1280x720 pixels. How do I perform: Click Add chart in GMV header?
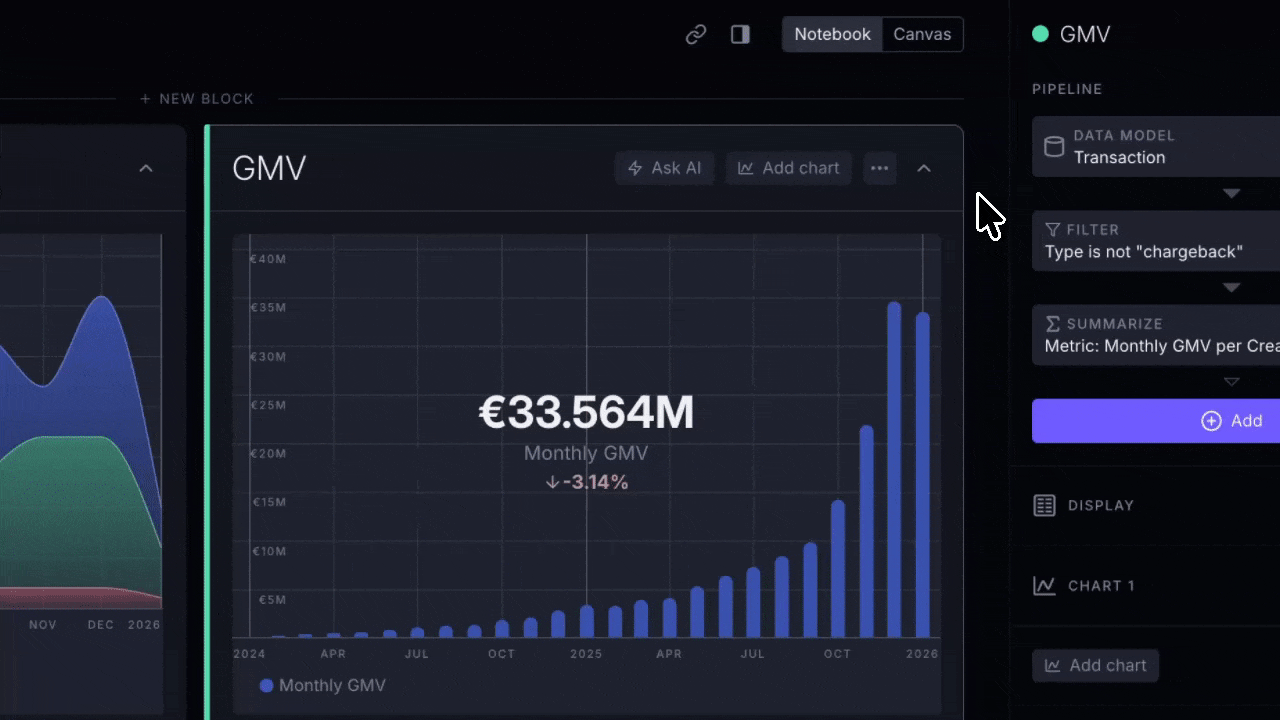[x=789, y=168]
